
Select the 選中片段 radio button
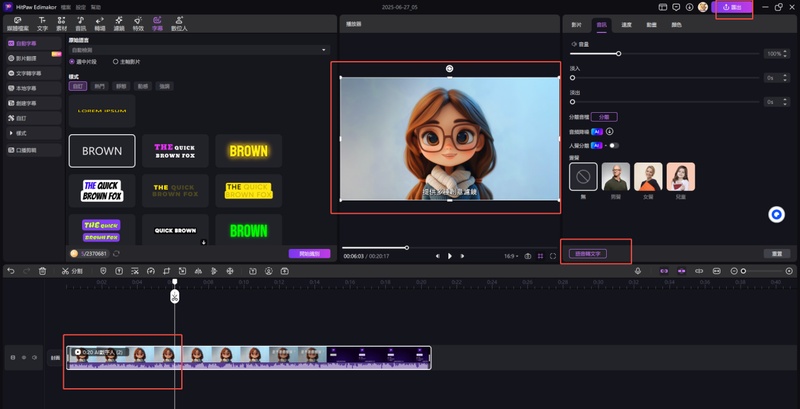coord(71,61)
